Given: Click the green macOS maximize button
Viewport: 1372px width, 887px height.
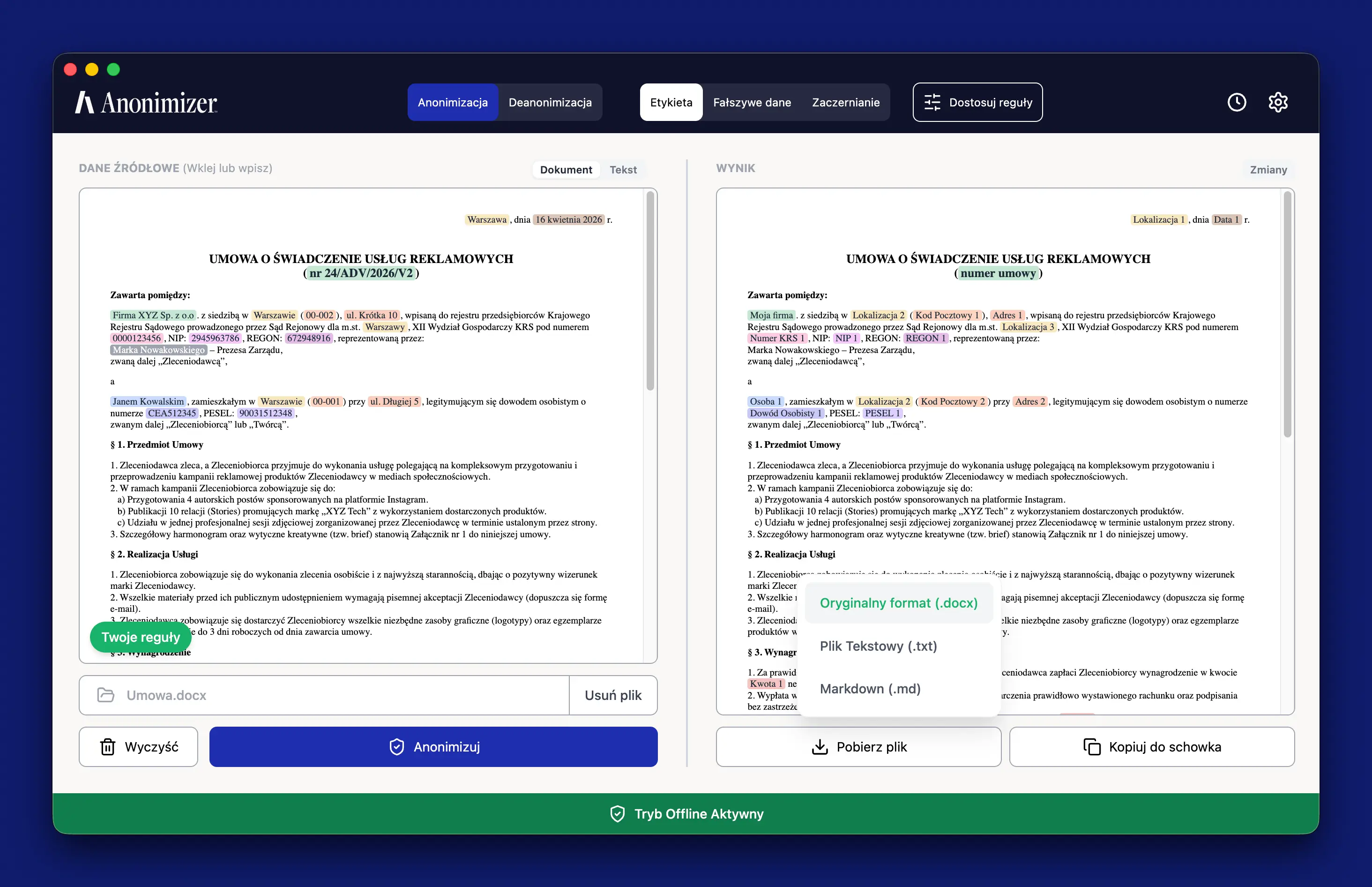Looking at the screenshot, I should 113,70.
